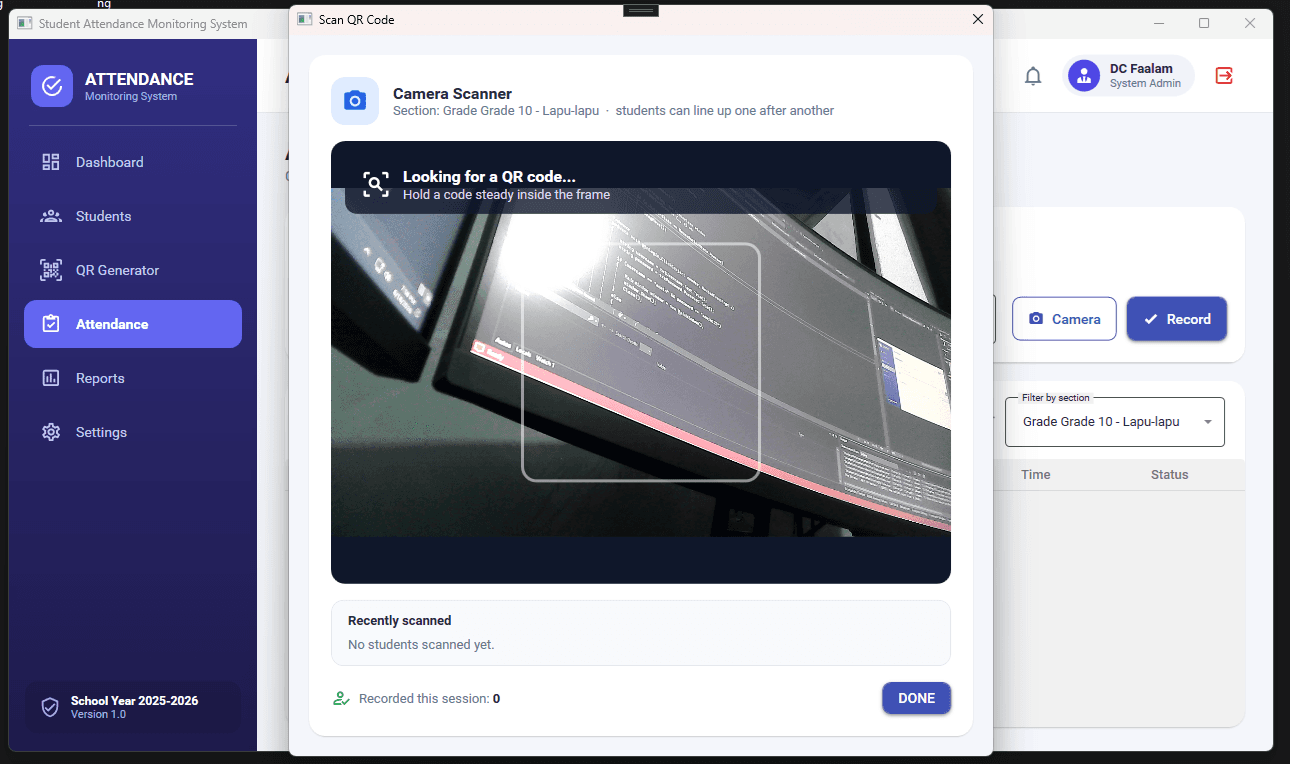Click the 'School Year 2025-2026' label

click(x=134, y=701)
